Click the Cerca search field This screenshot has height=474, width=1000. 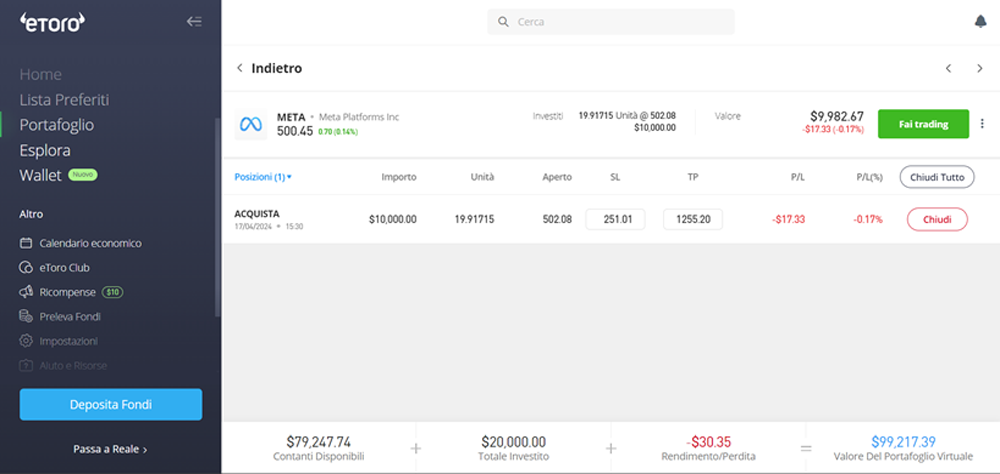(x=611, y=22)
